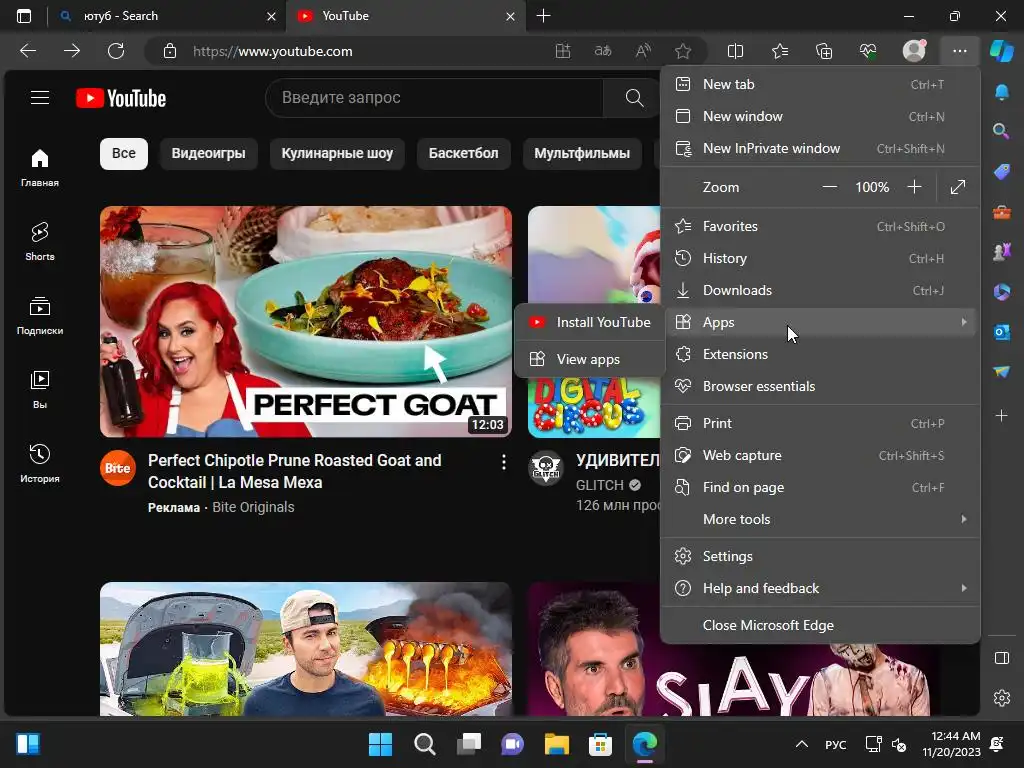Open Settings from the Edge menu
The height and width of the screenshot is (768, 1024).
[820, 556]
